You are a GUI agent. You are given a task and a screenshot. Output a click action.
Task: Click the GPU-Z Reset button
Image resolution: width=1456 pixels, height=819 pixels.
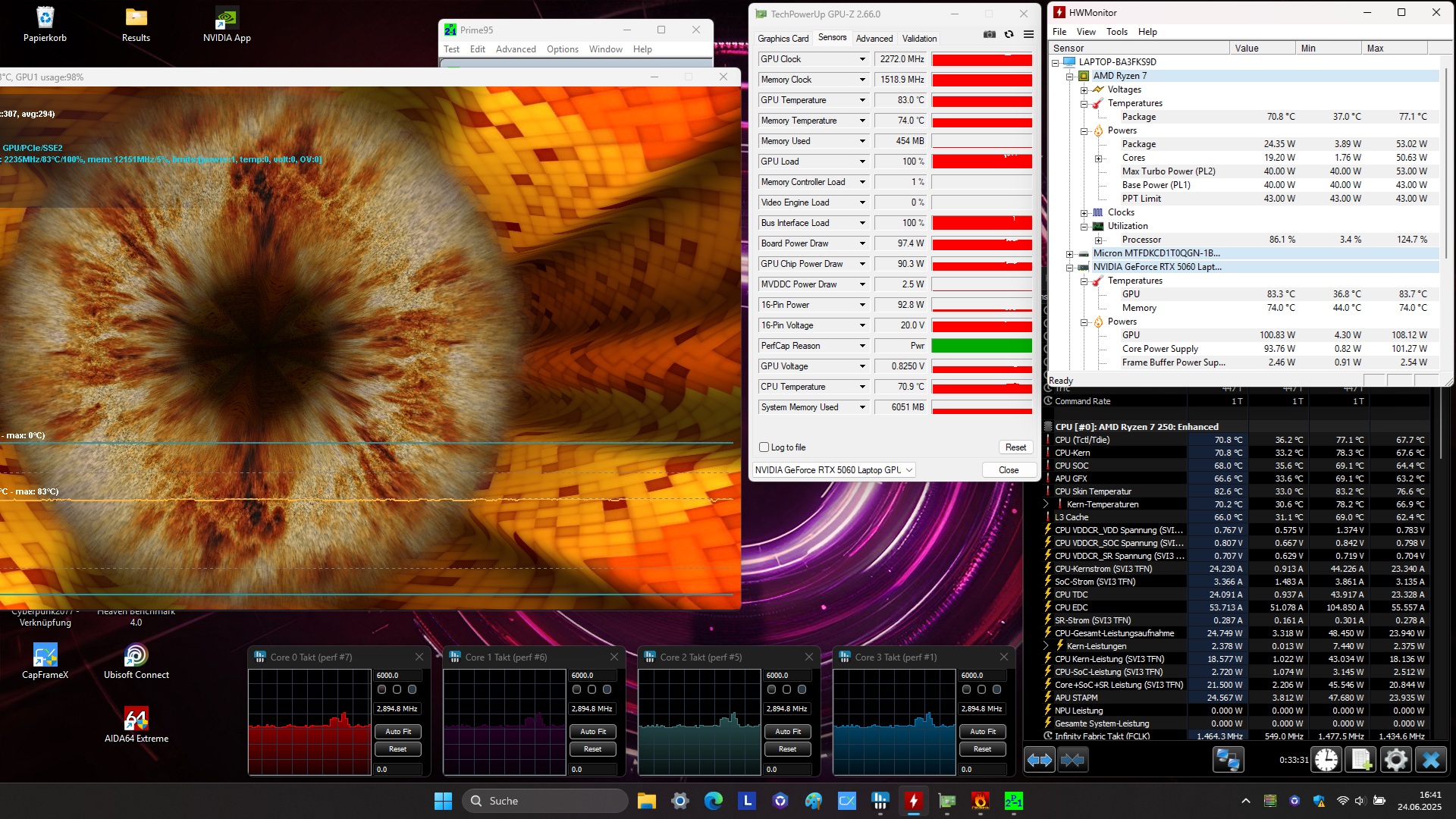click(x=1015, y=447)
